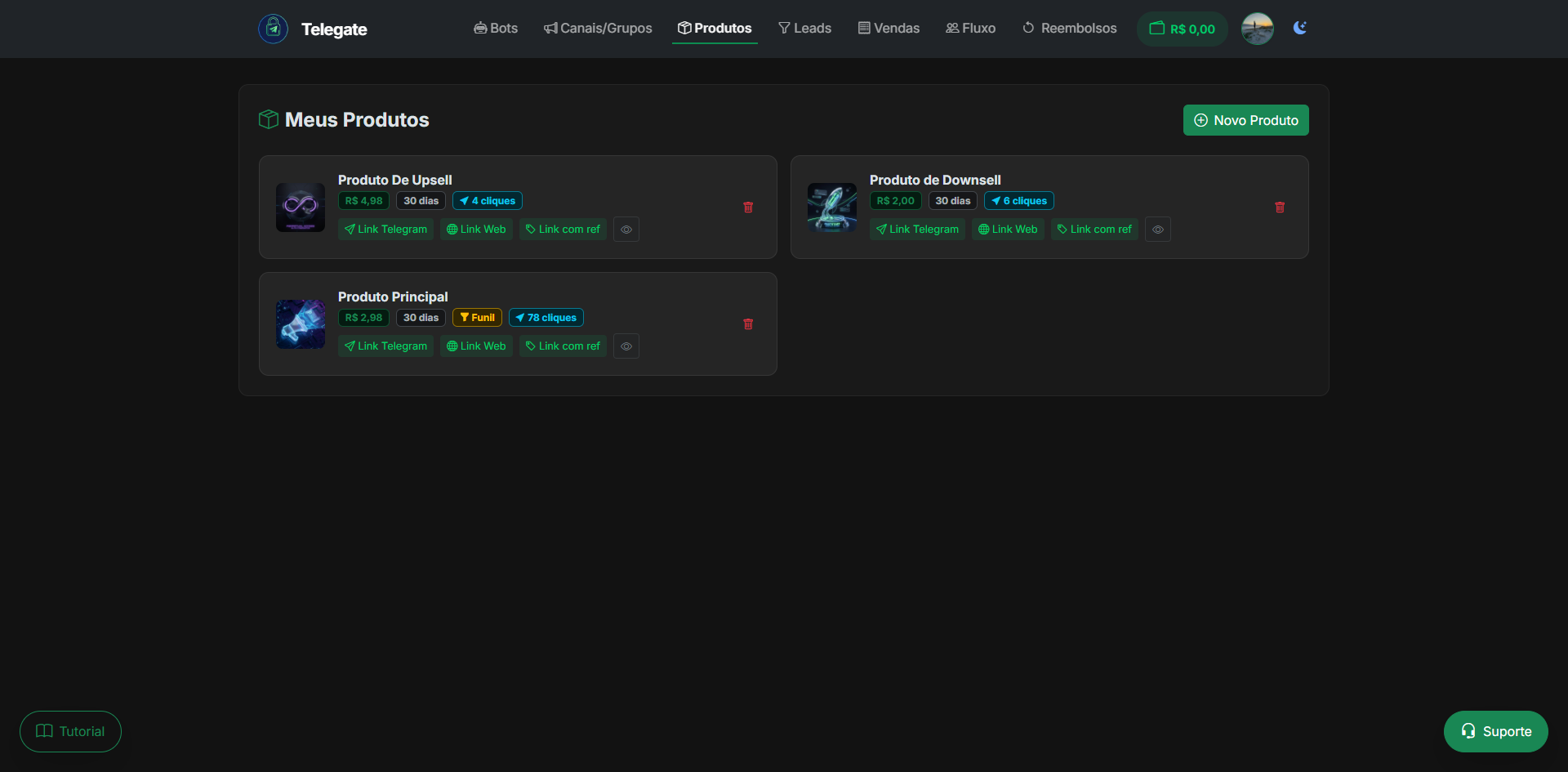Viewport: 1568px width, 772px height.
Task: Select the Fluxo flow icon in navbar
Action: (x=951, y=28)
